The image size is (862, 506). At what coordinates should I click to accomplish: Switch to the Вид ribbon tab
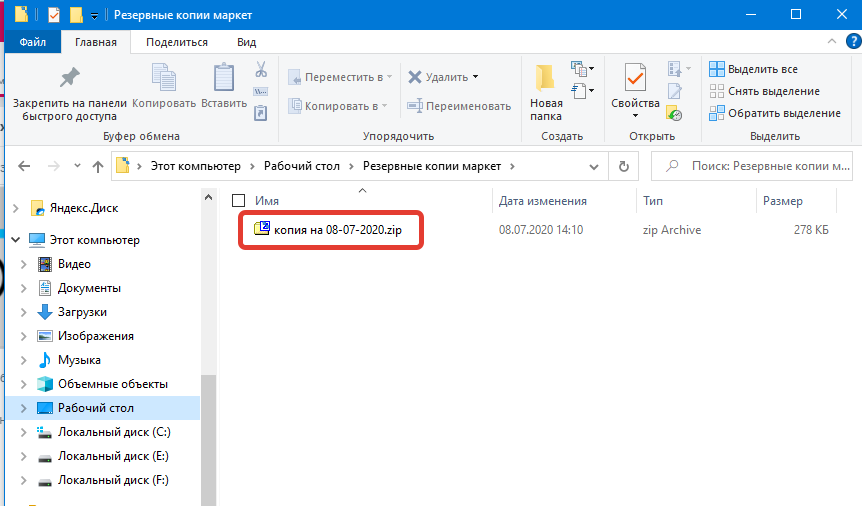[x=246, y=42]
